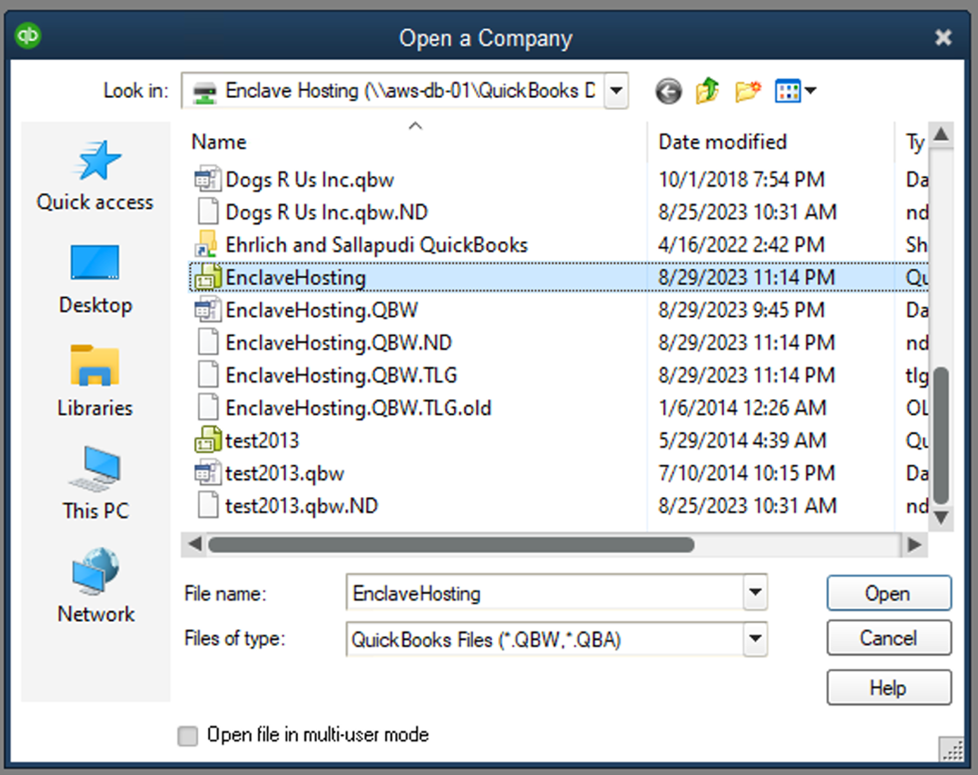Open Desktop in the places bar

point(95,280)
